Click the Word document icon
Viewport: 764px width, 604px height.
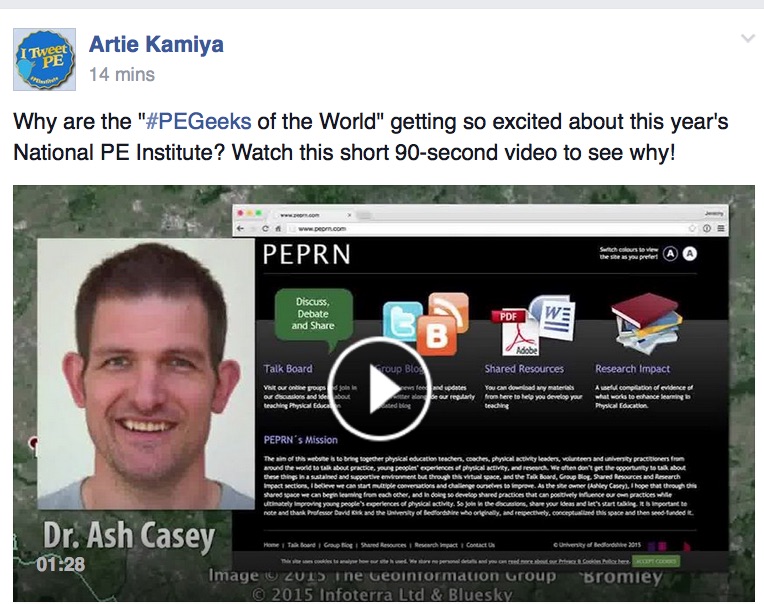pyautogui.click(x=554, y=317)
